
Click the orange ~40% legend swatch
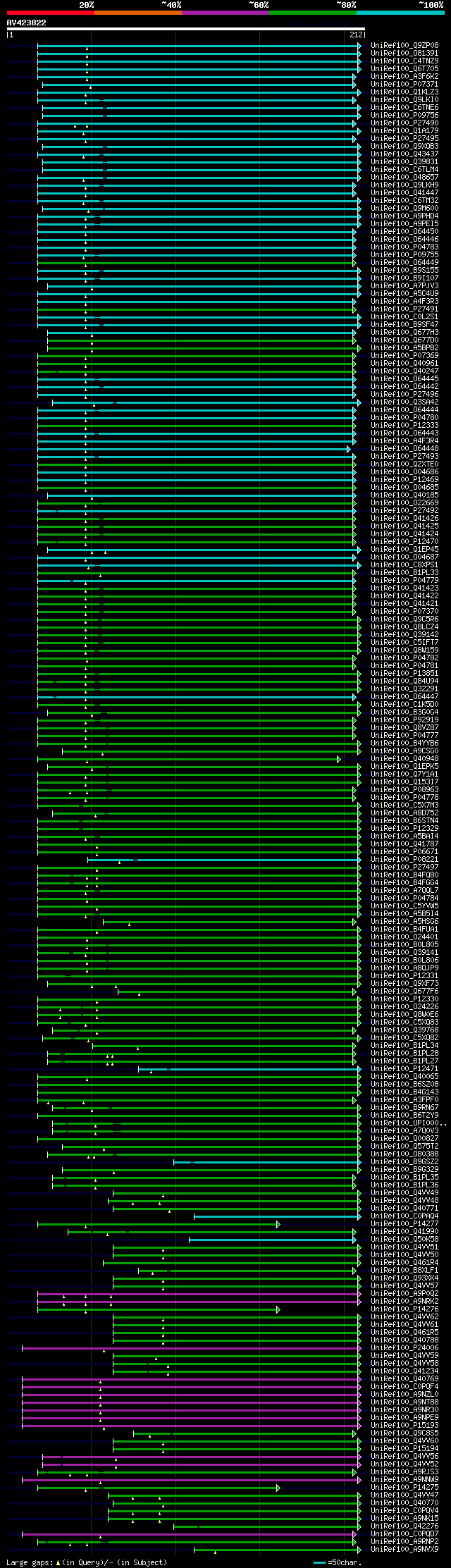137,13
